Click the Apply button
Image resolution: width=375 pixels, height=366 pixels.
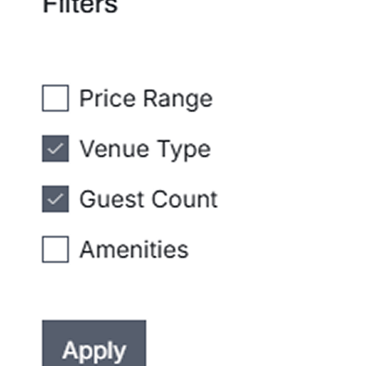tap(94, 343)
